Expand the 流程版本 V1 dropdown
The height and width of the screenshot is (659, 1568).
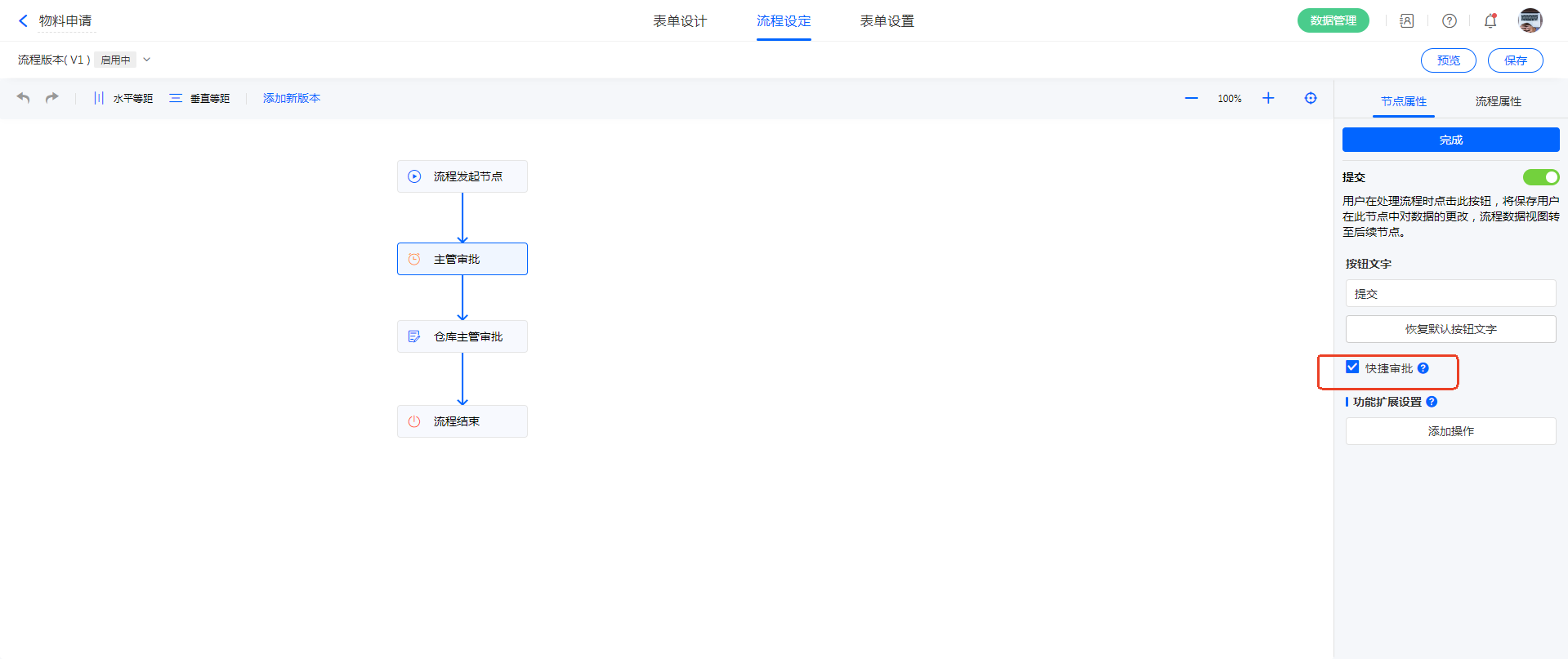click(x=147, y=60)
